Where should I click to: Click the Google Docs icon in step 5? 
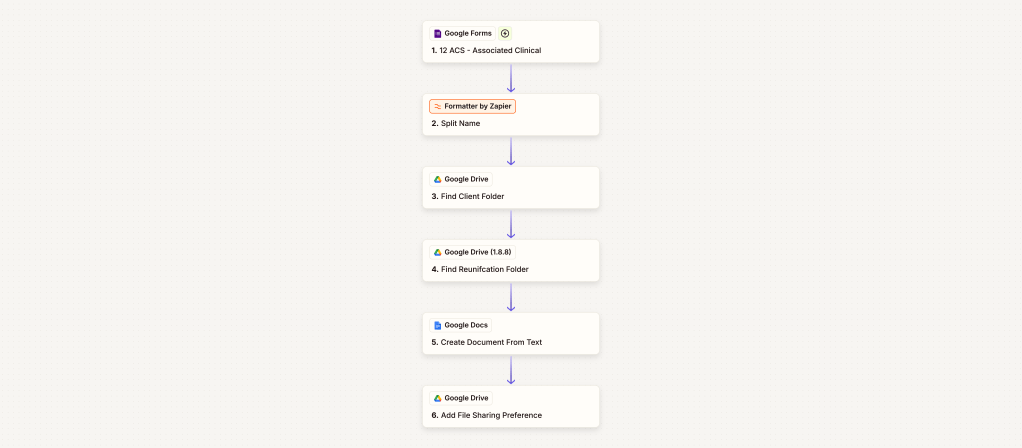438,325
